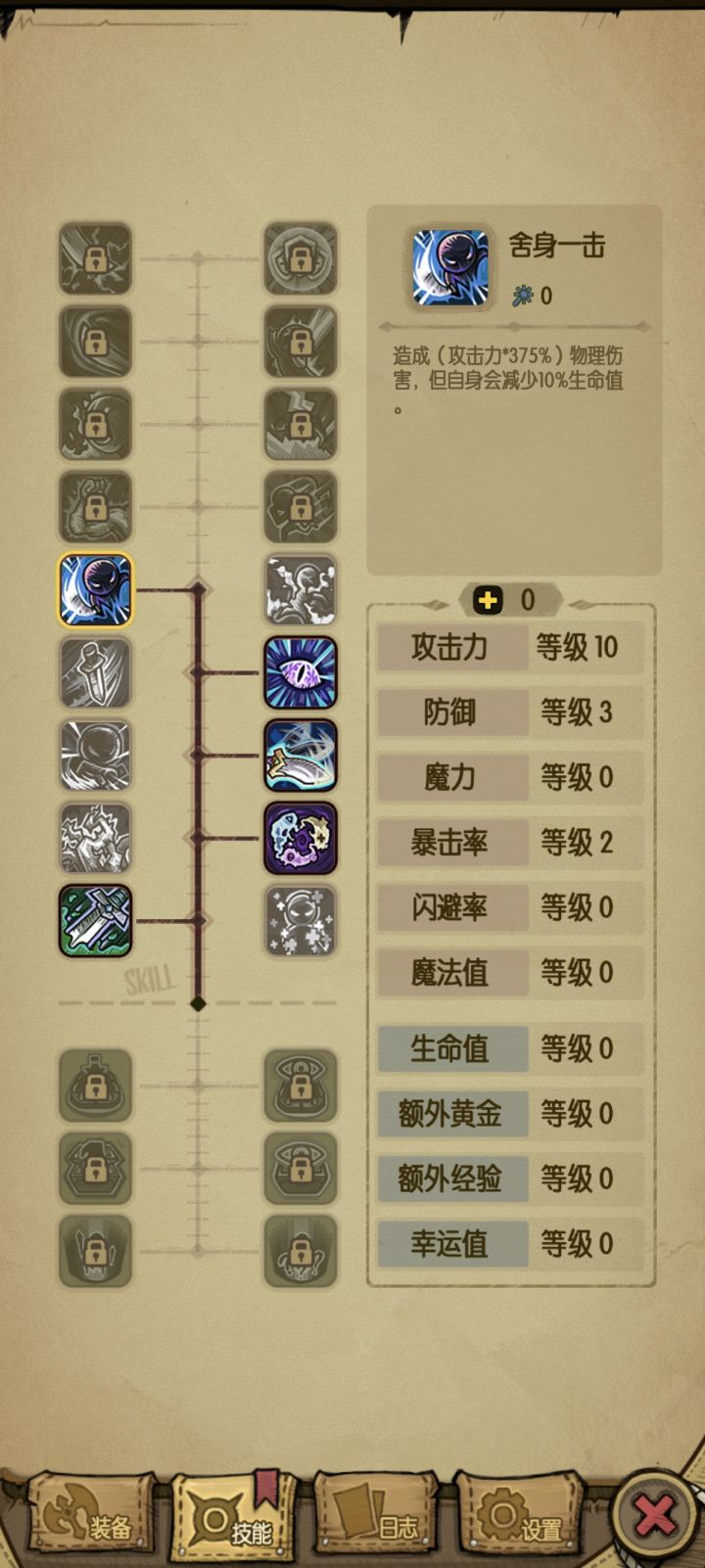Viewport: 705px width, 1568px height.
Task: Select the green sword skill icon
Action: (95, 921)
